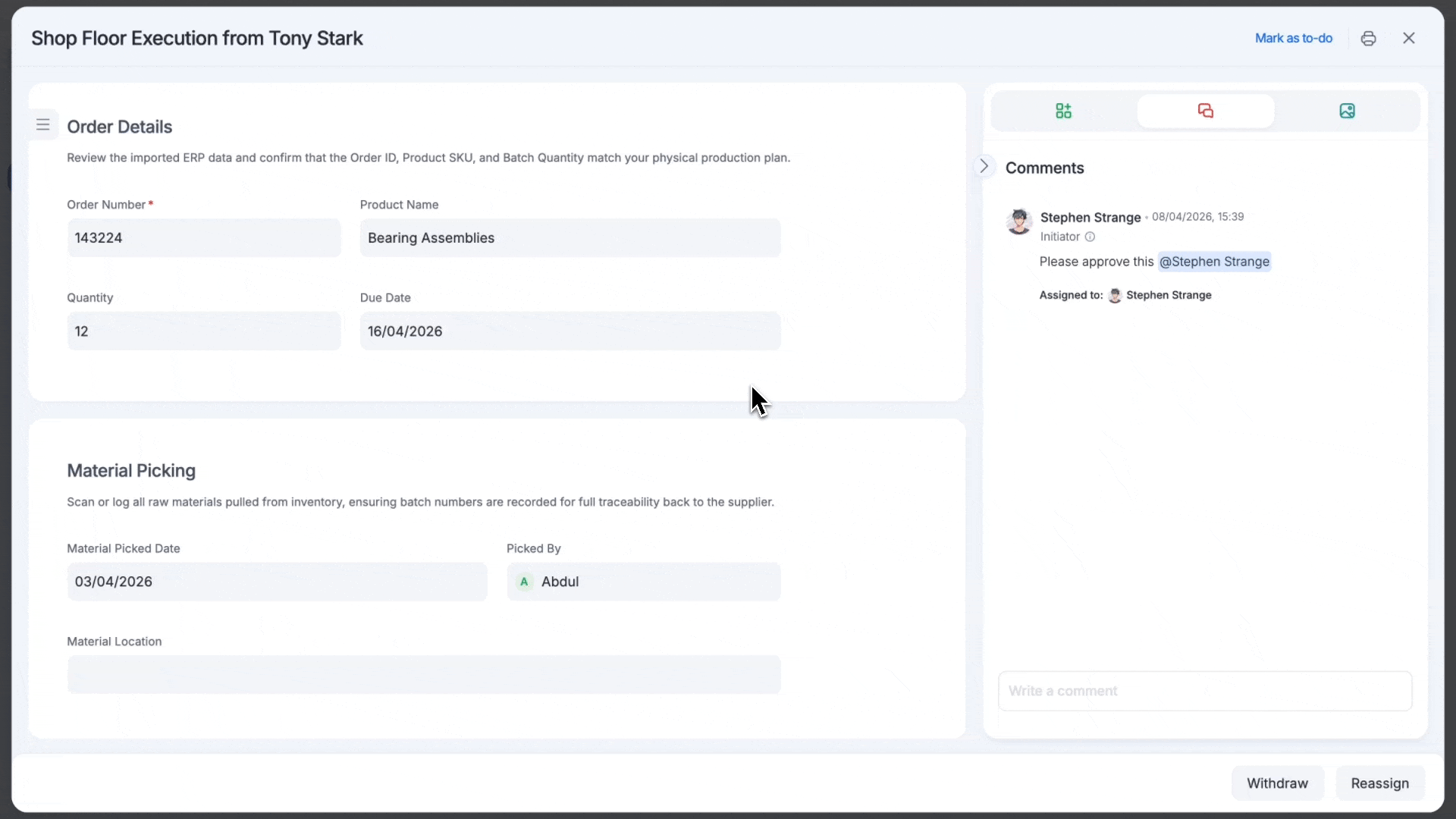This screenshot has width=1456, height=819.
Task: Click the Initiator info icon
Action: [x=1090, y=237]
